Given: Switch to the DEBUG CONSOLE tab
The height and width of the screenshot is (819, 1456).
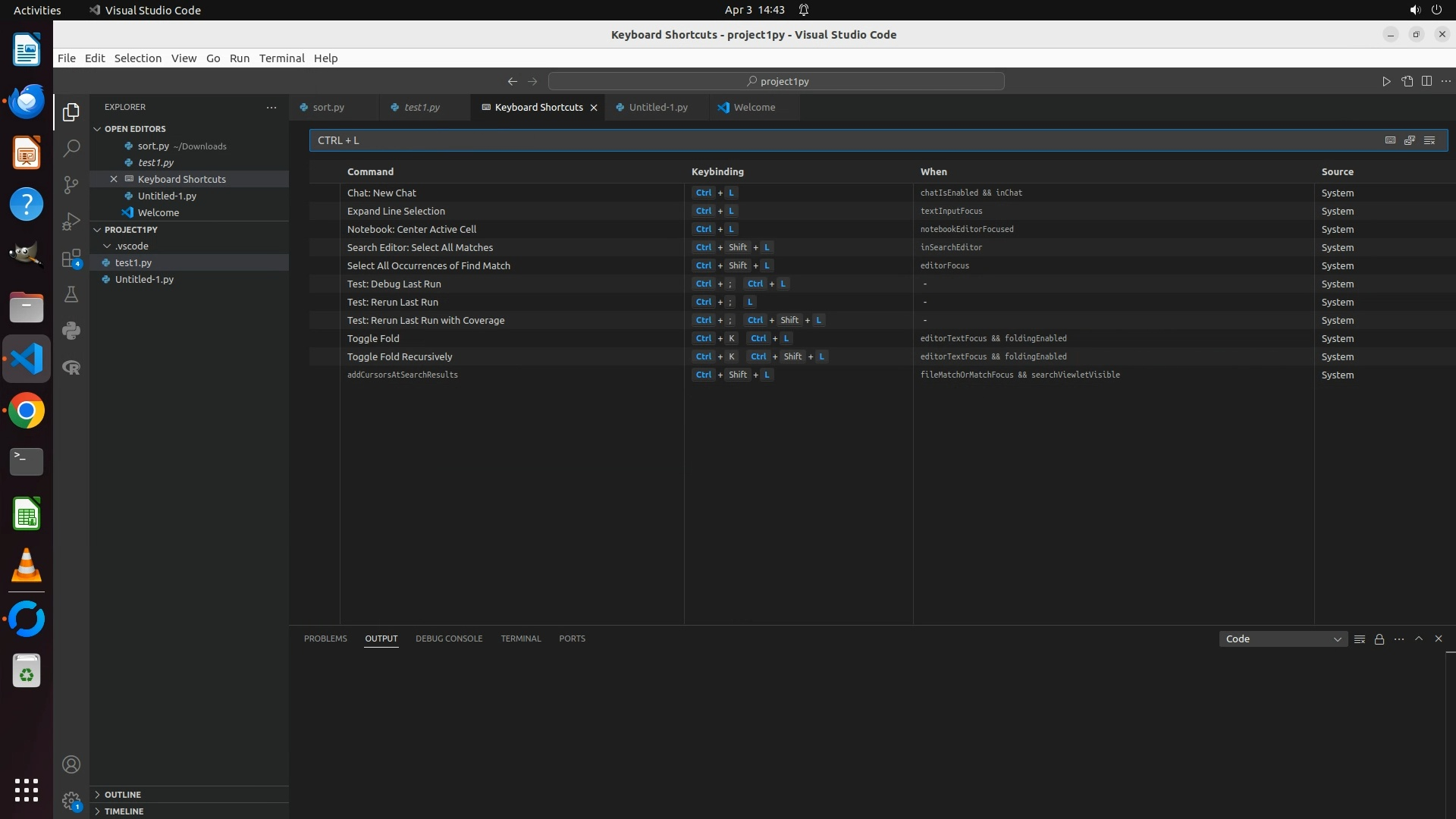Looking at the screenshot, I should pos(449,639).
